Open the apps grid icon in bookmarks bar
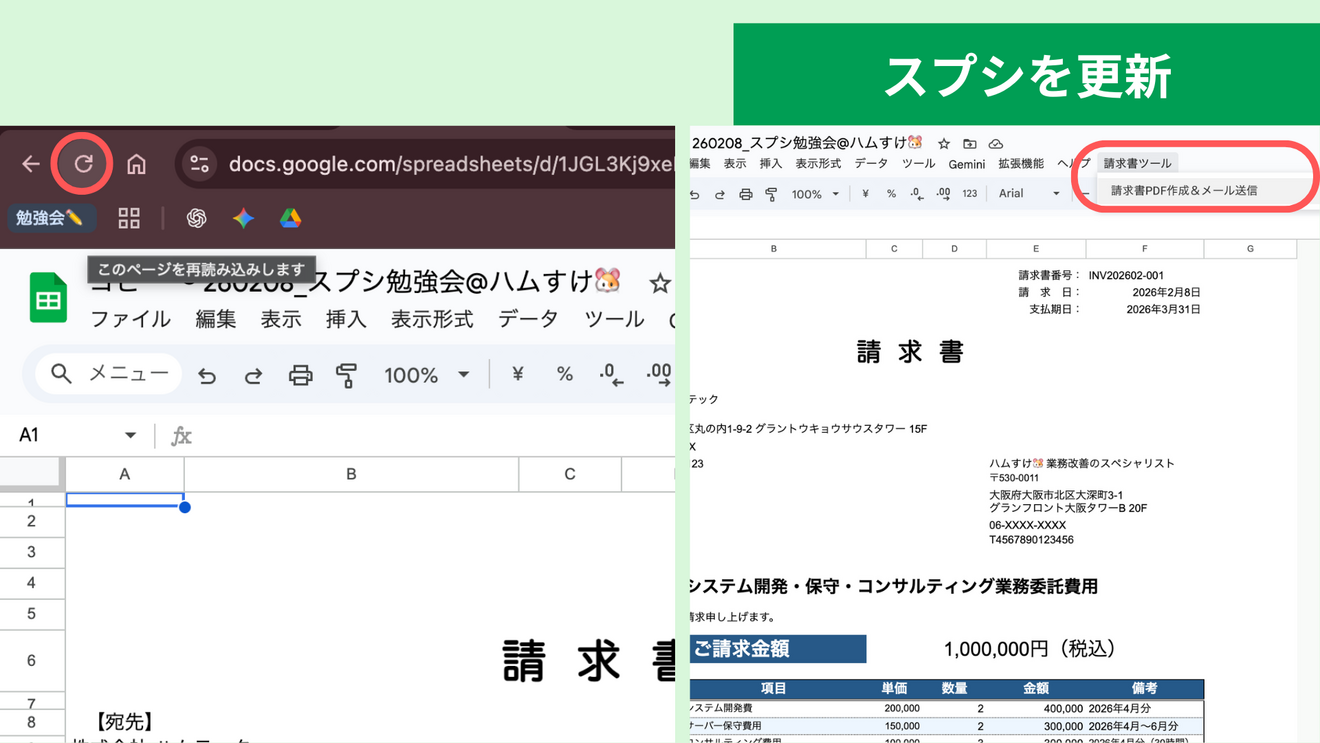The width and height of the screenshot is (1320, 743). (129, 218)
